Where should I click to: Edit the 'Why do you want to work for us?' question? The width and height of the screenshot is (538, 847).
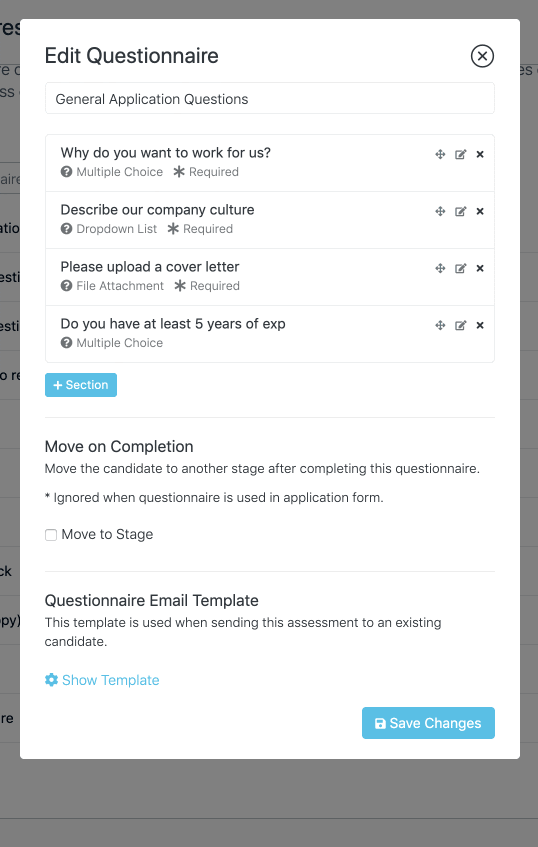[x=460, y=154]
